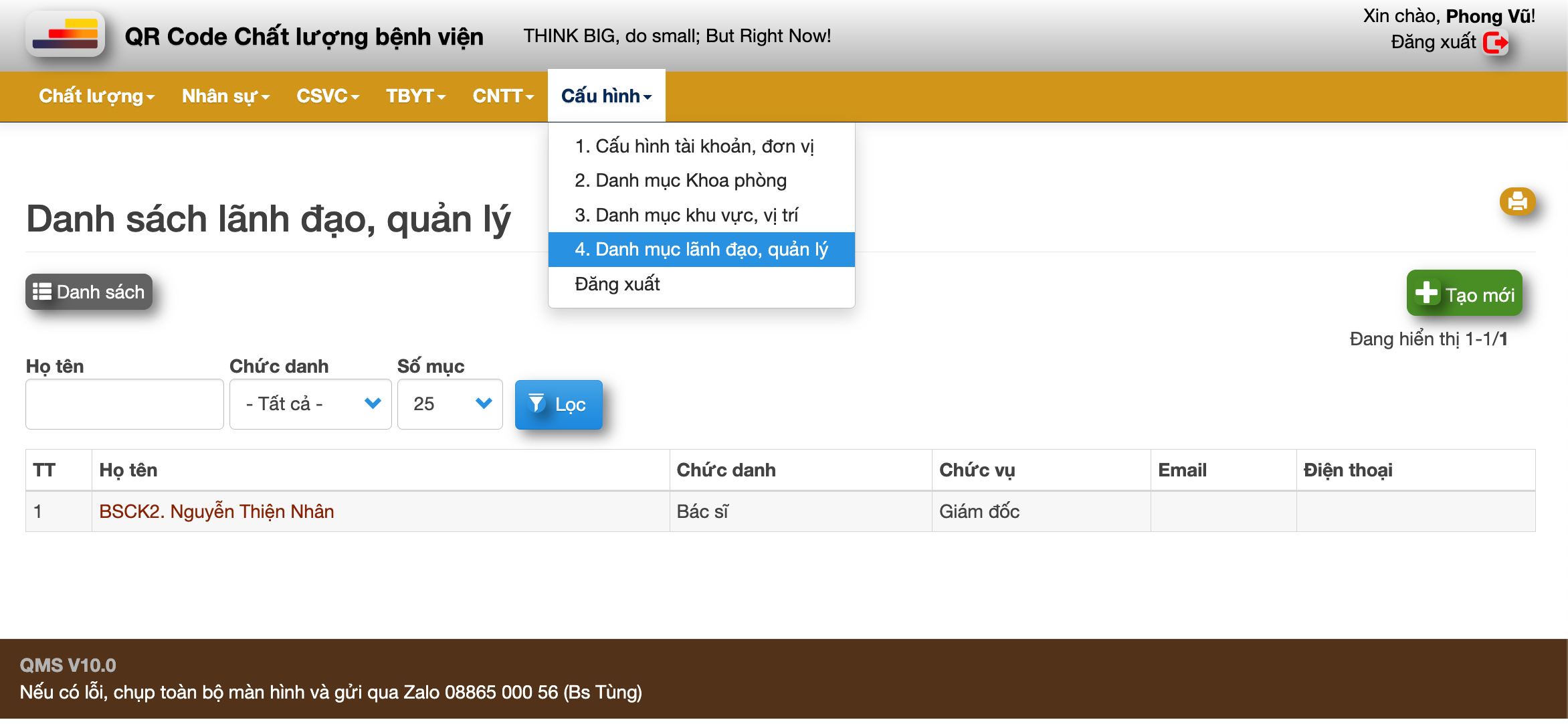Click the Họ tên text input field
The image size is (1568, 724).
[124, 404]
